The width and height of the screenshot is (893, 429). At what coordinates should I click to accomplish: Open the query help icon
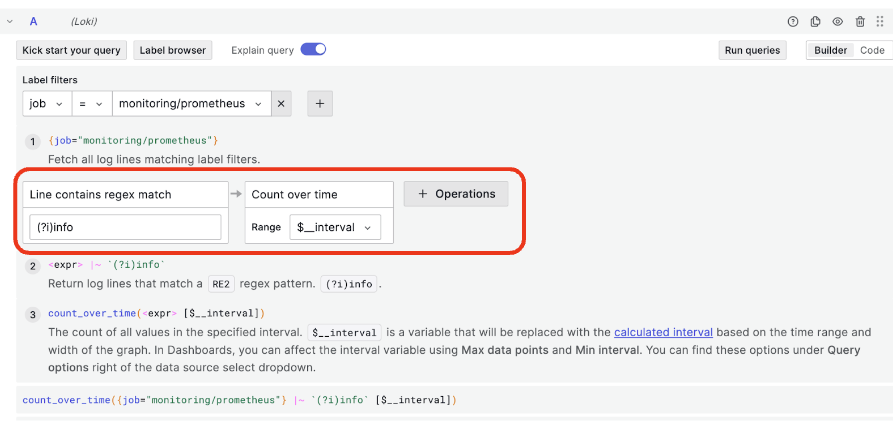point(793,21)
